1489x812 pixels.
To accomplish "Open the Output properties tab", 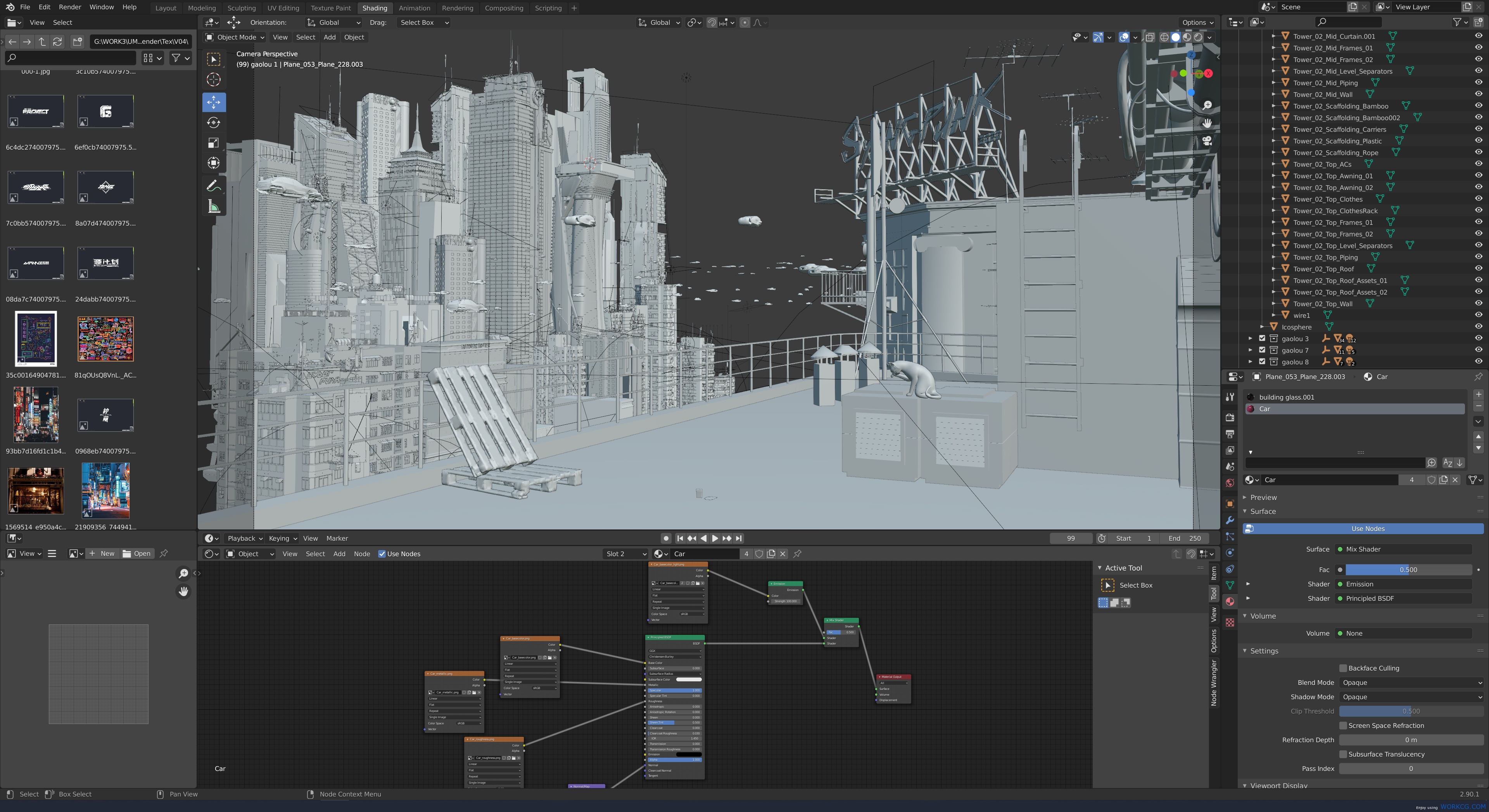I will point(1230,434).
